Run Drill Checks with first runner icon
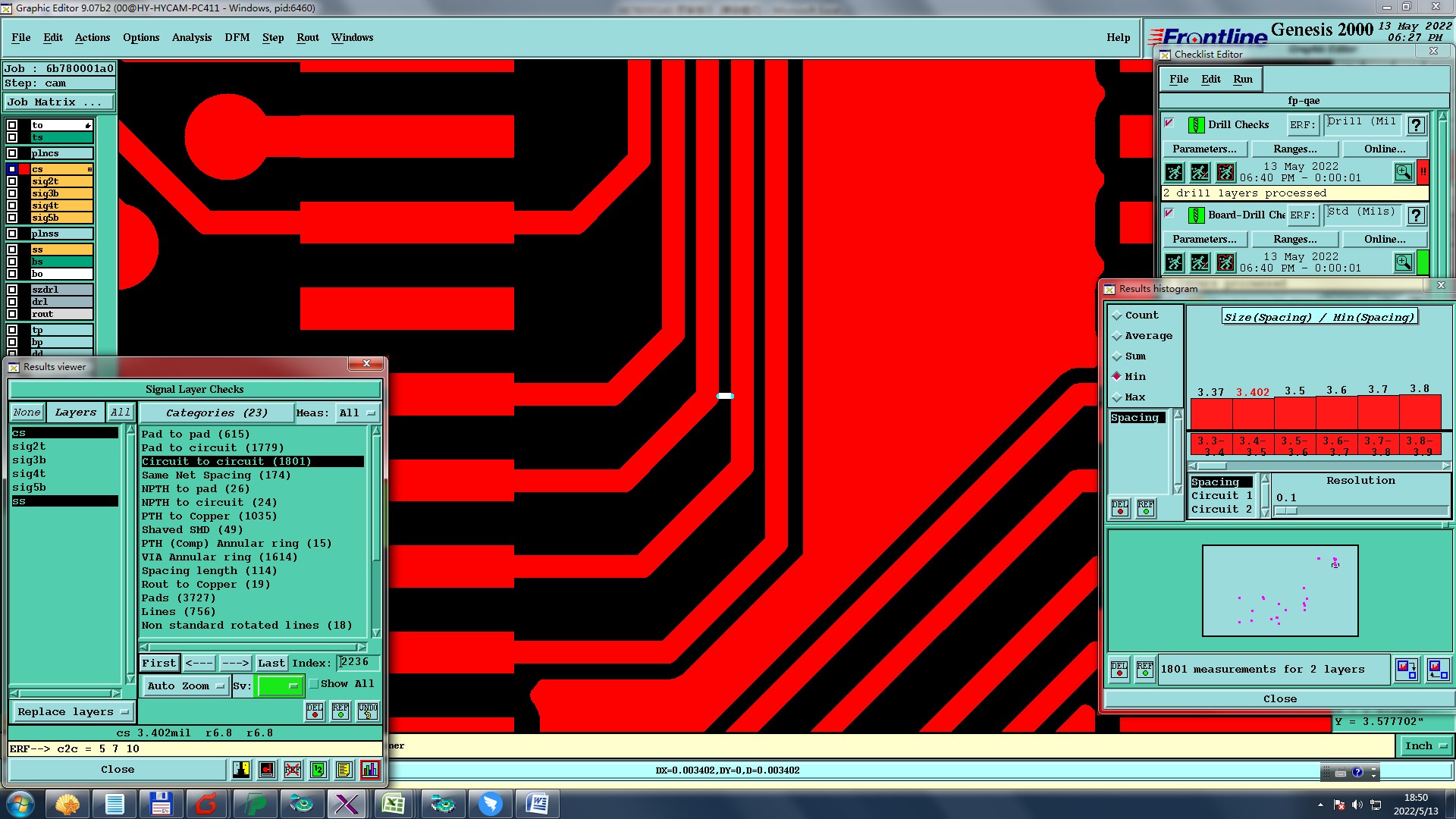The height and width of the screenshot is (819, 1456). tap(1174, 173)
